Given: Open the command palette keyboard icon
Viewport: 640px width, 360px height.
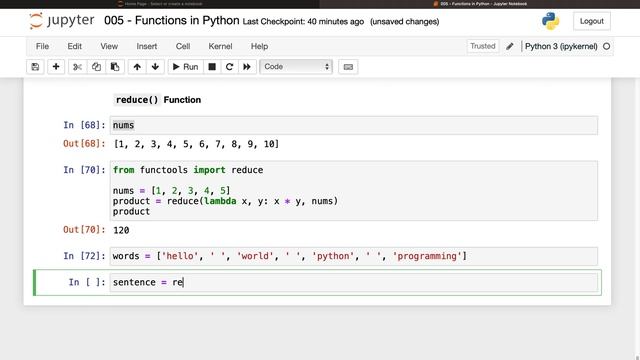Looking at the screenshot, I should tap(348, 67).
